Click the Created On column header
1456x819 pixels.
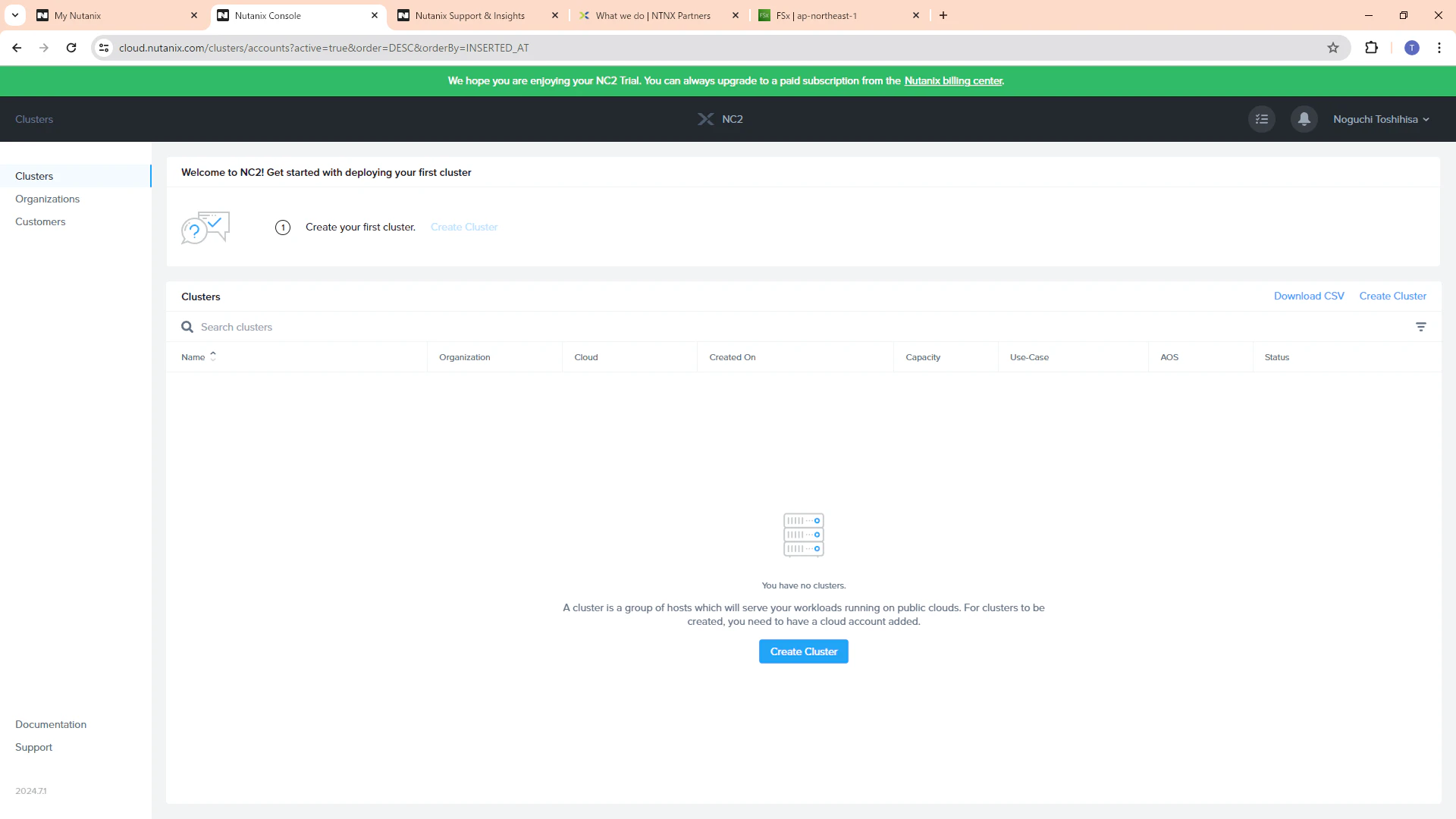point(733,357)
